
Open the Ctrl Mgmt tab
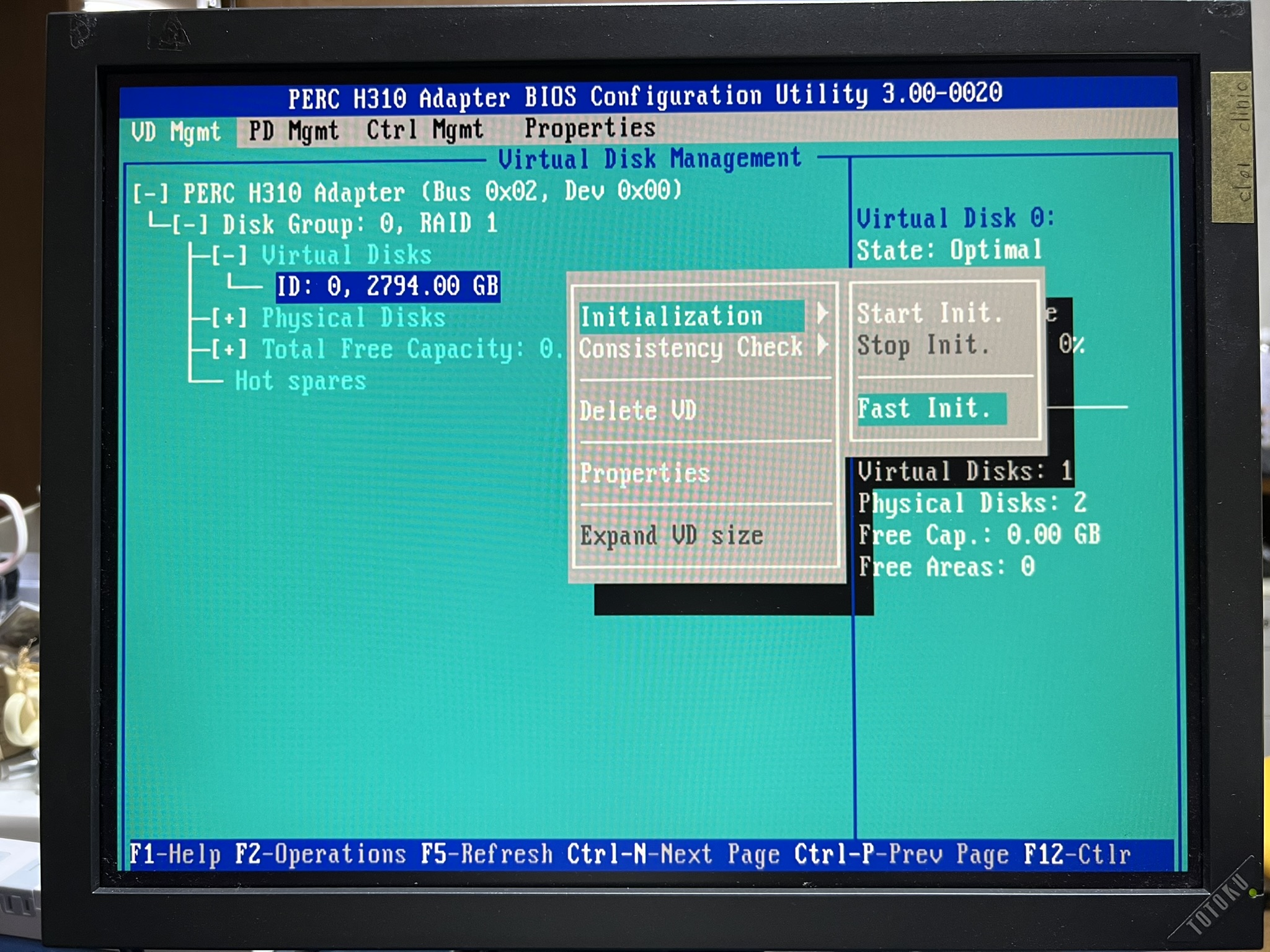(x=425, y=130)
